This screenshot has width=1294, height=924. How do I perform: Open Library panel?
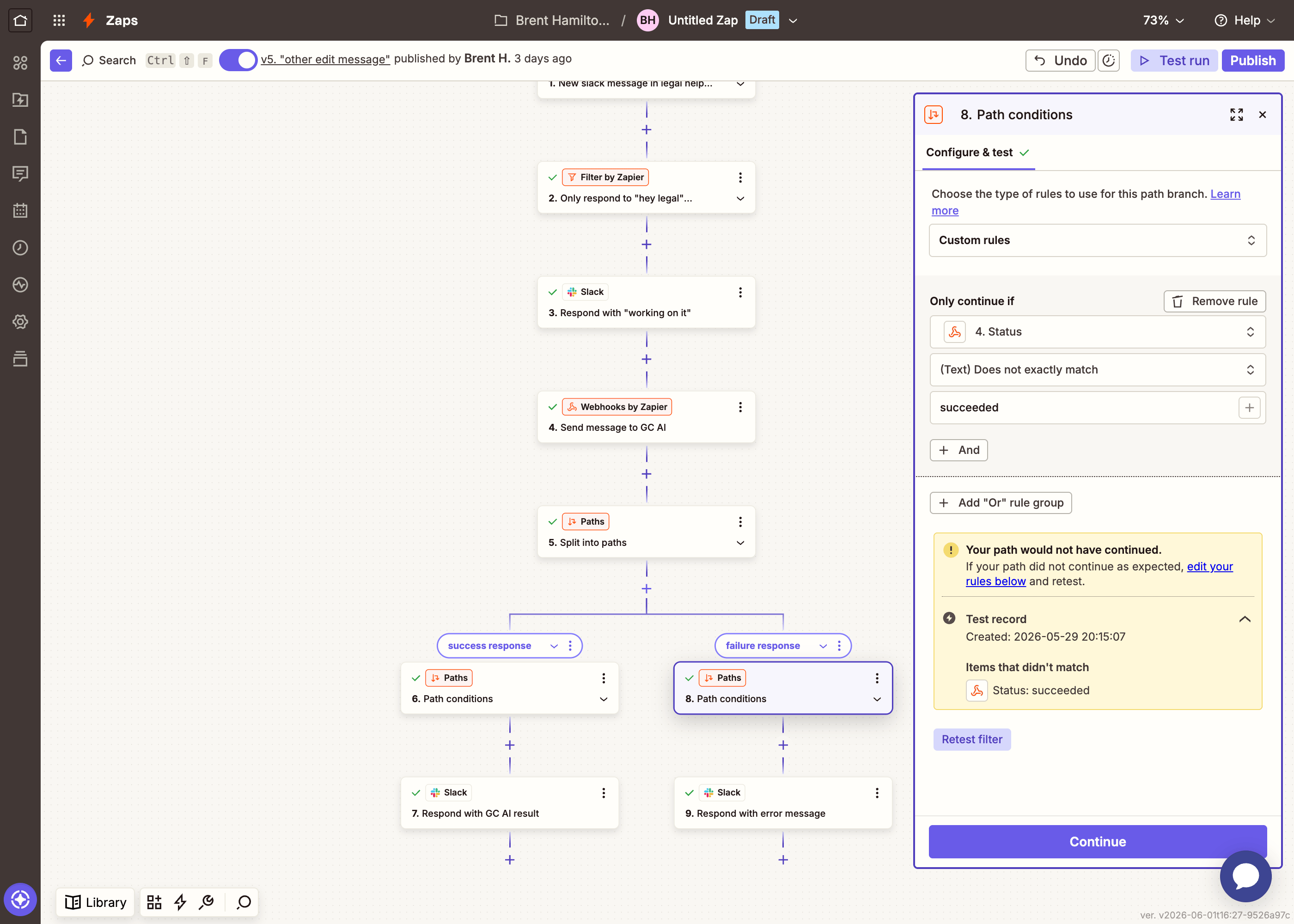click(x=96, y=902)
